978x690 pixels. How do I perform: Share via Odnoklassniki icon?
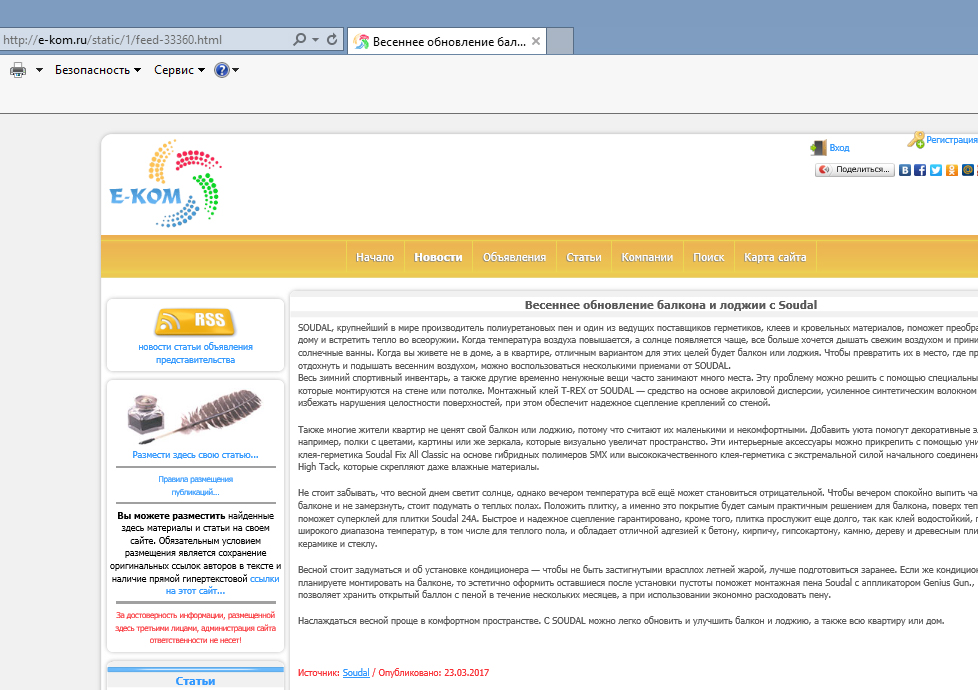951,170
